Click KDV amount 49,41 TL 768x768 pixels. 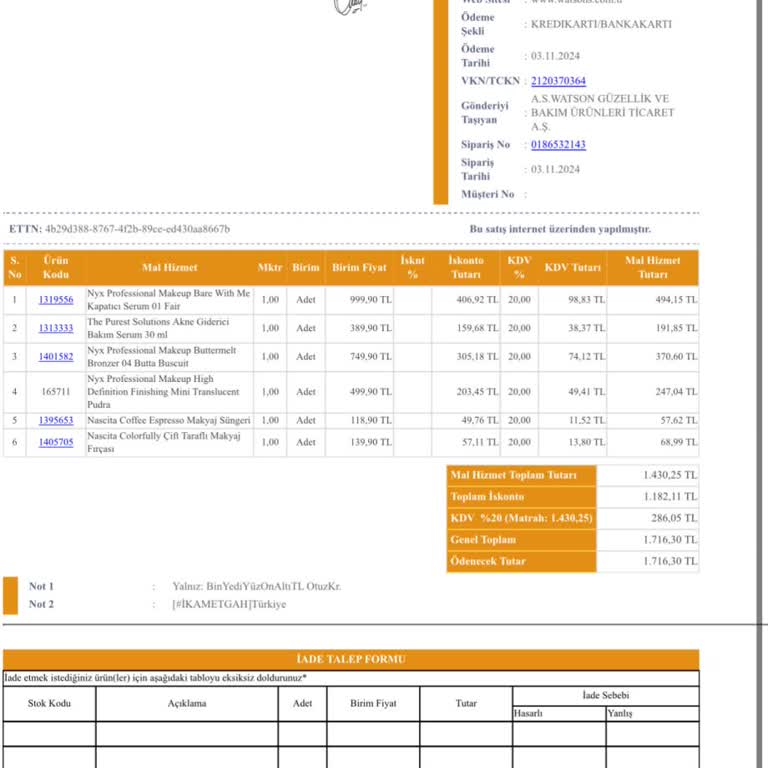(x=587, y=392)
